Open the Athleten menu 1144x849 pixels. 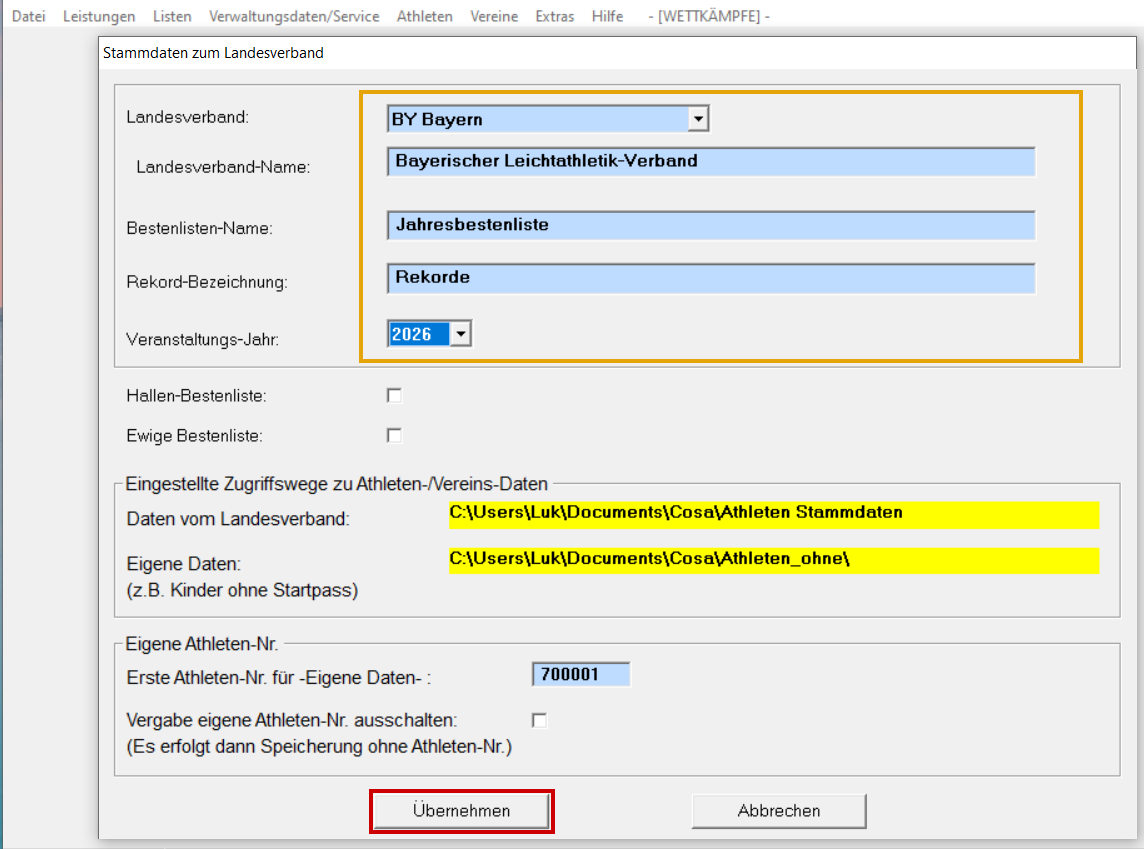coord(424,16)
